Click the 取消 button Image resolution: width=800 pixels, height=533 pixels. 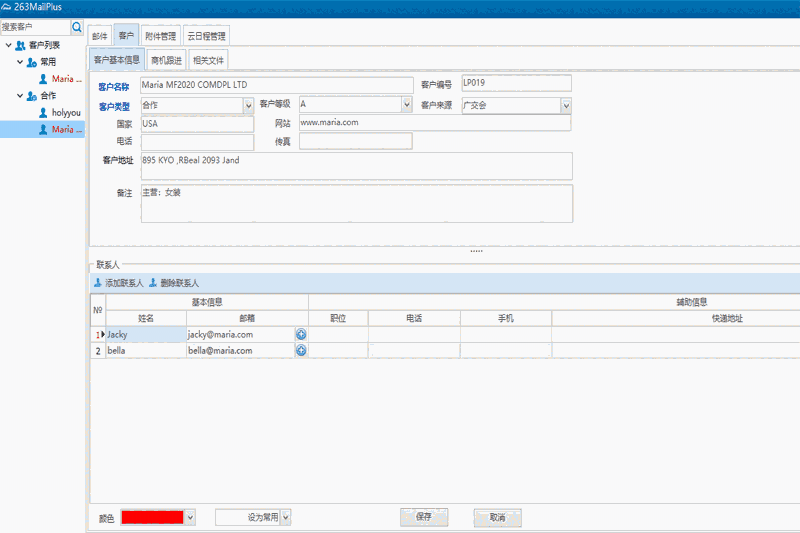(x=497, y=518)
